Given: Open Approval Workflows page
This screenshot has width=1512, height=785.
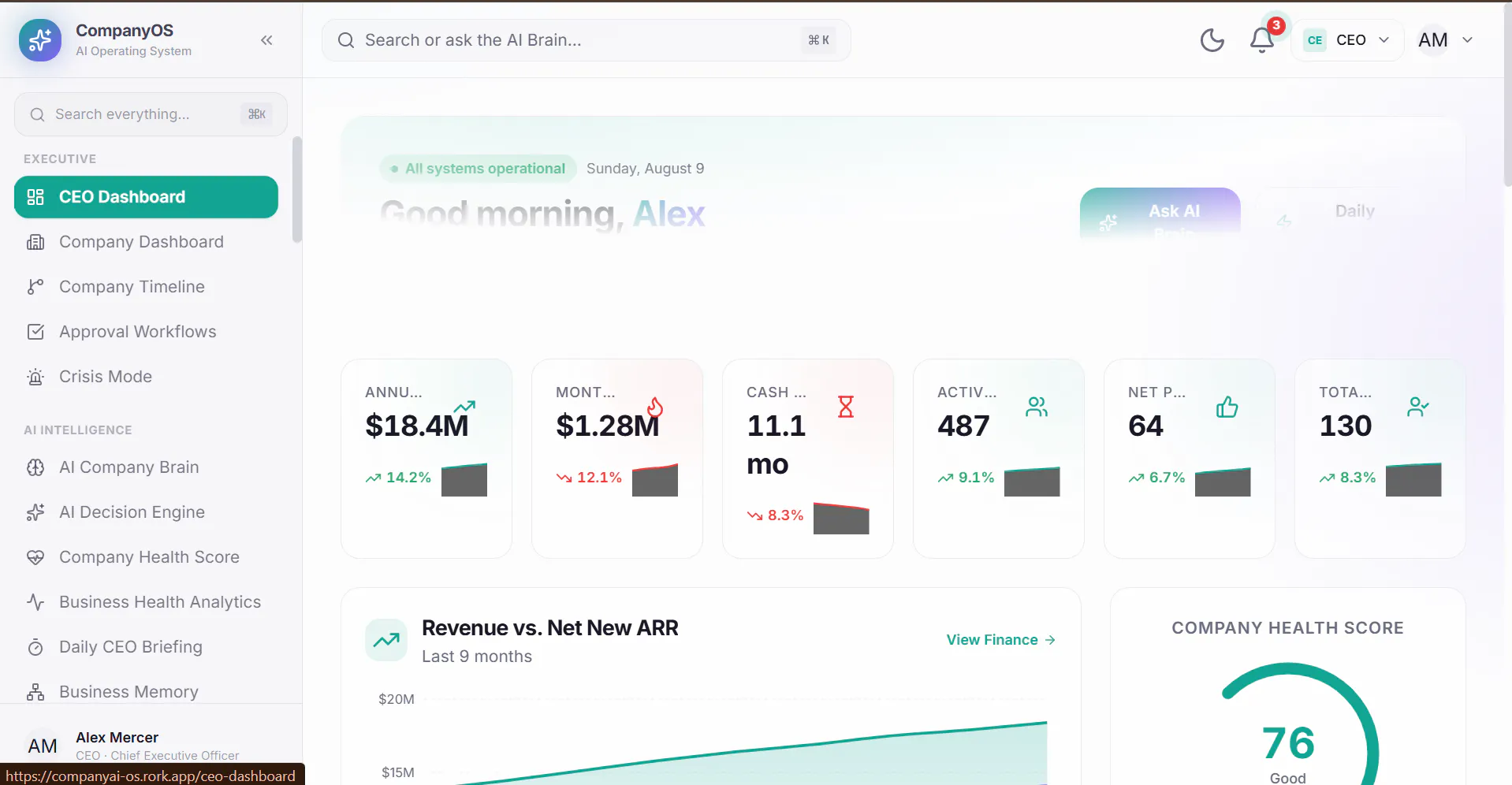Looking at the screenshot, I should coord(146,332).
